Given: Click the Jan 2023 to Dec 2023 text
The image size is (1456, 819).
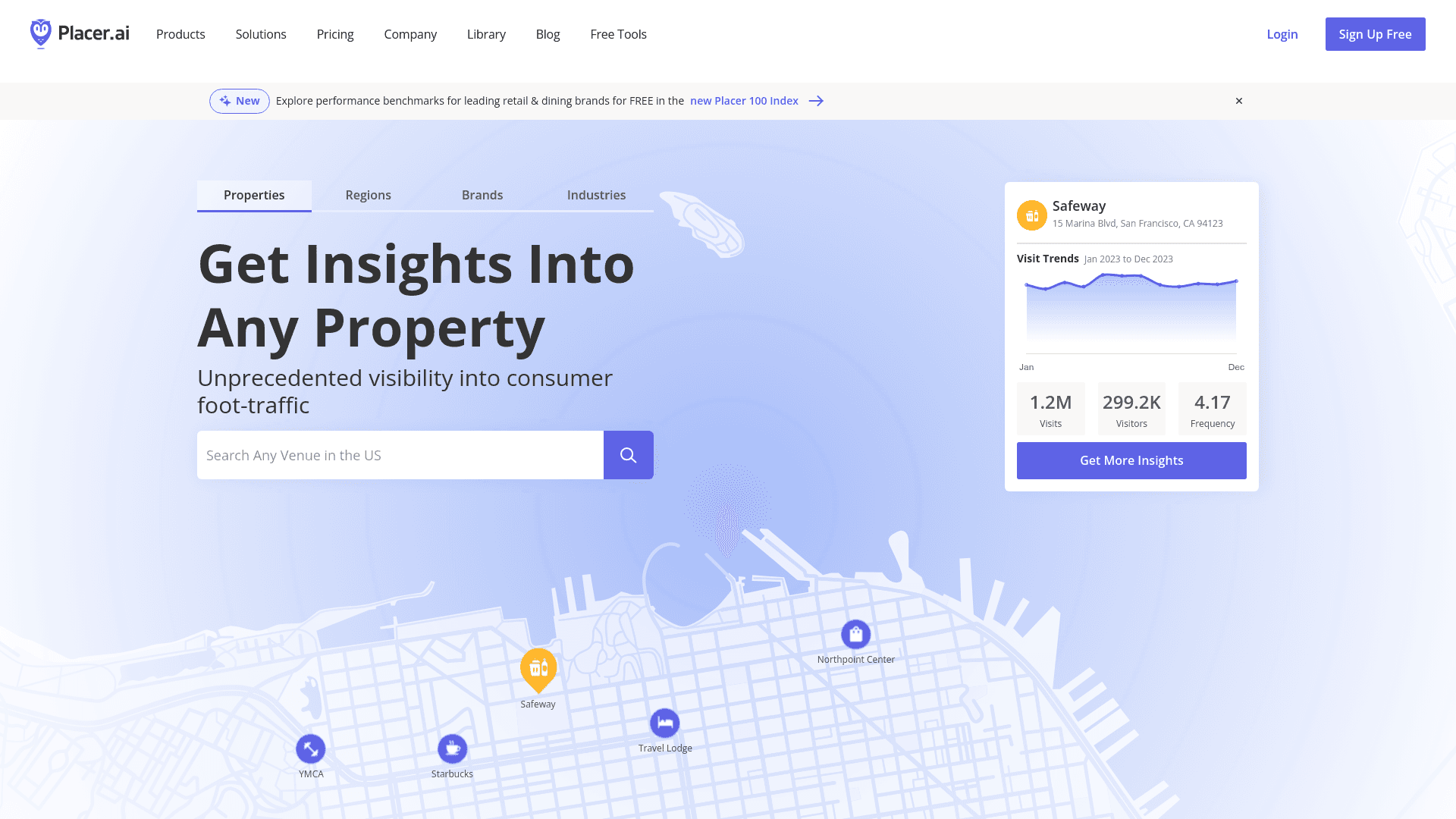Looking at the screenshot, I should (x=1128, y=259).
